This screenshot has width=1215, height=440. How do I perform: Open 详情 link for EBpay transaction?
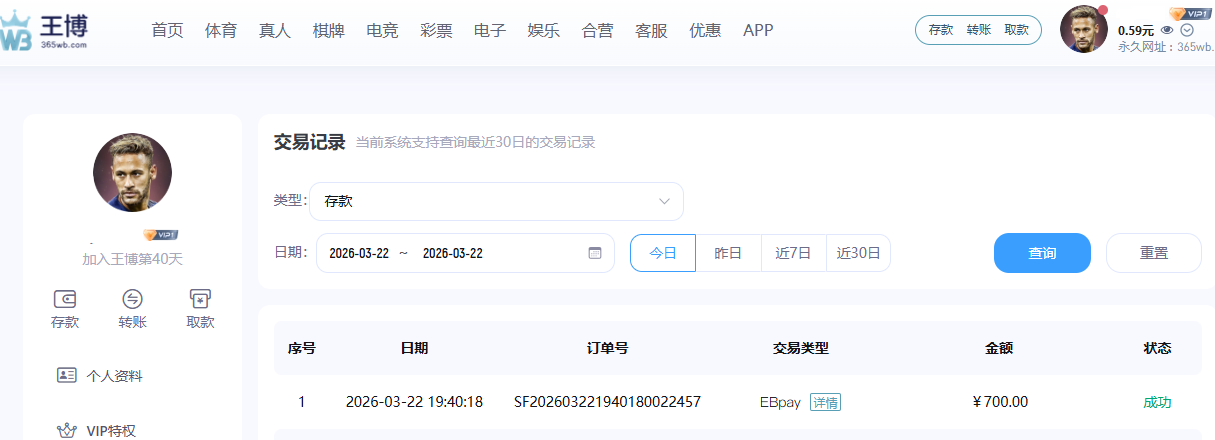click(x=825, y=402)
